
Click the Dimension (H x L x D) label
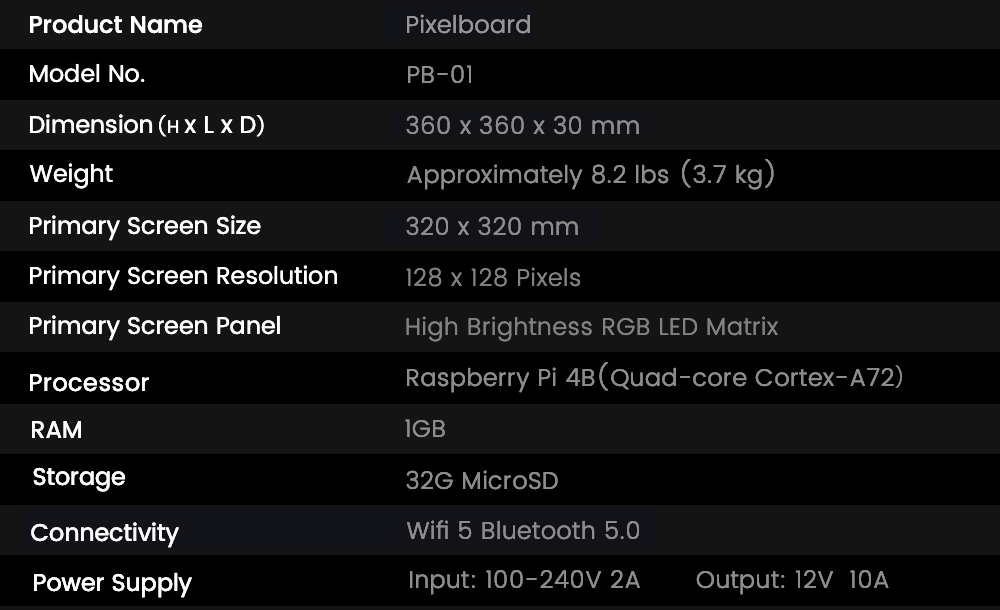[146, 125]
